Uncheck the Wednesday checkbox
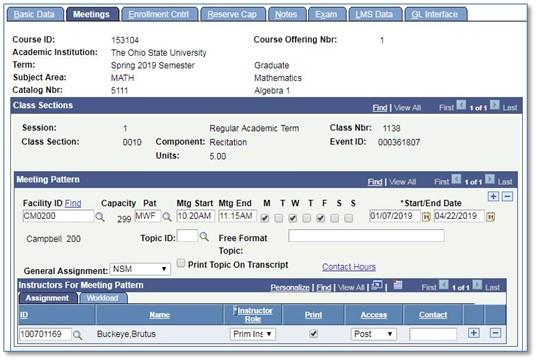This screenshot has height=360, width=536. tap(293, 218)
